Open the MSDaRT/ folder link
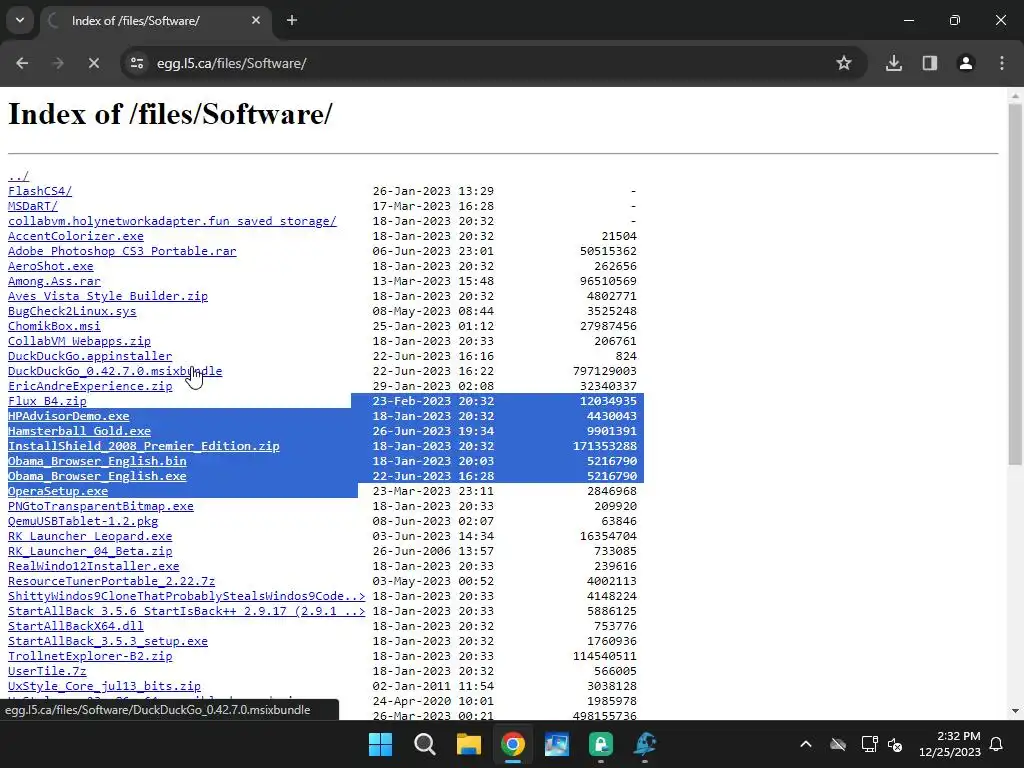 33,206
